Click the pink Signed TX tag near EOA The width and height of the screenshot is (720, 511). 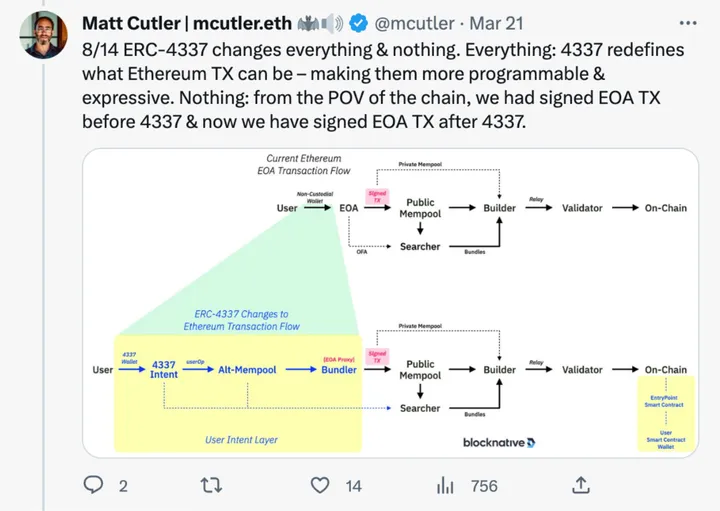pos(377,198)
